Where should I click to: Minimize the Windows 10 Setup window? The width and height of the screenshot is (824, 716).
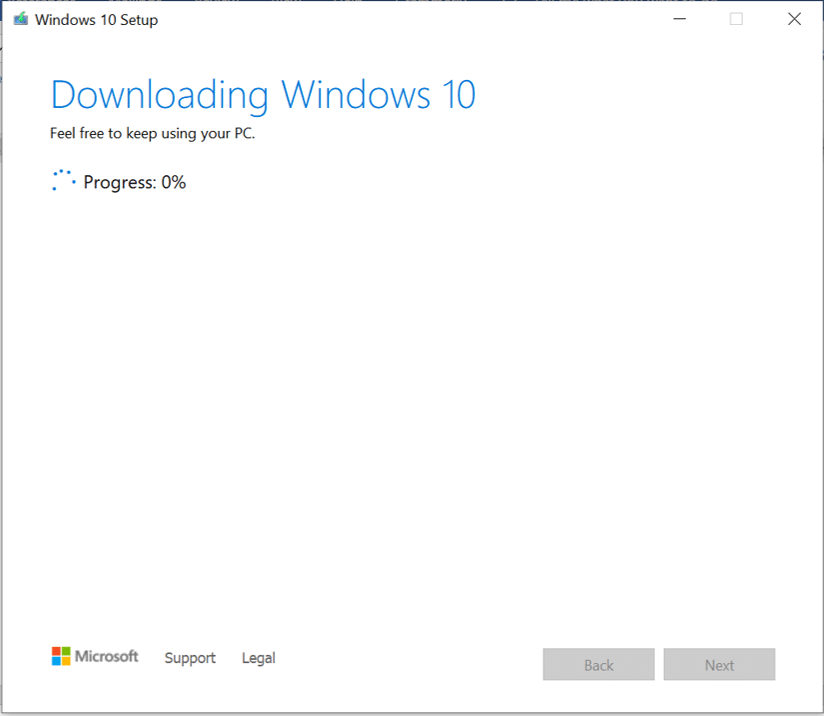click(680, 19)
